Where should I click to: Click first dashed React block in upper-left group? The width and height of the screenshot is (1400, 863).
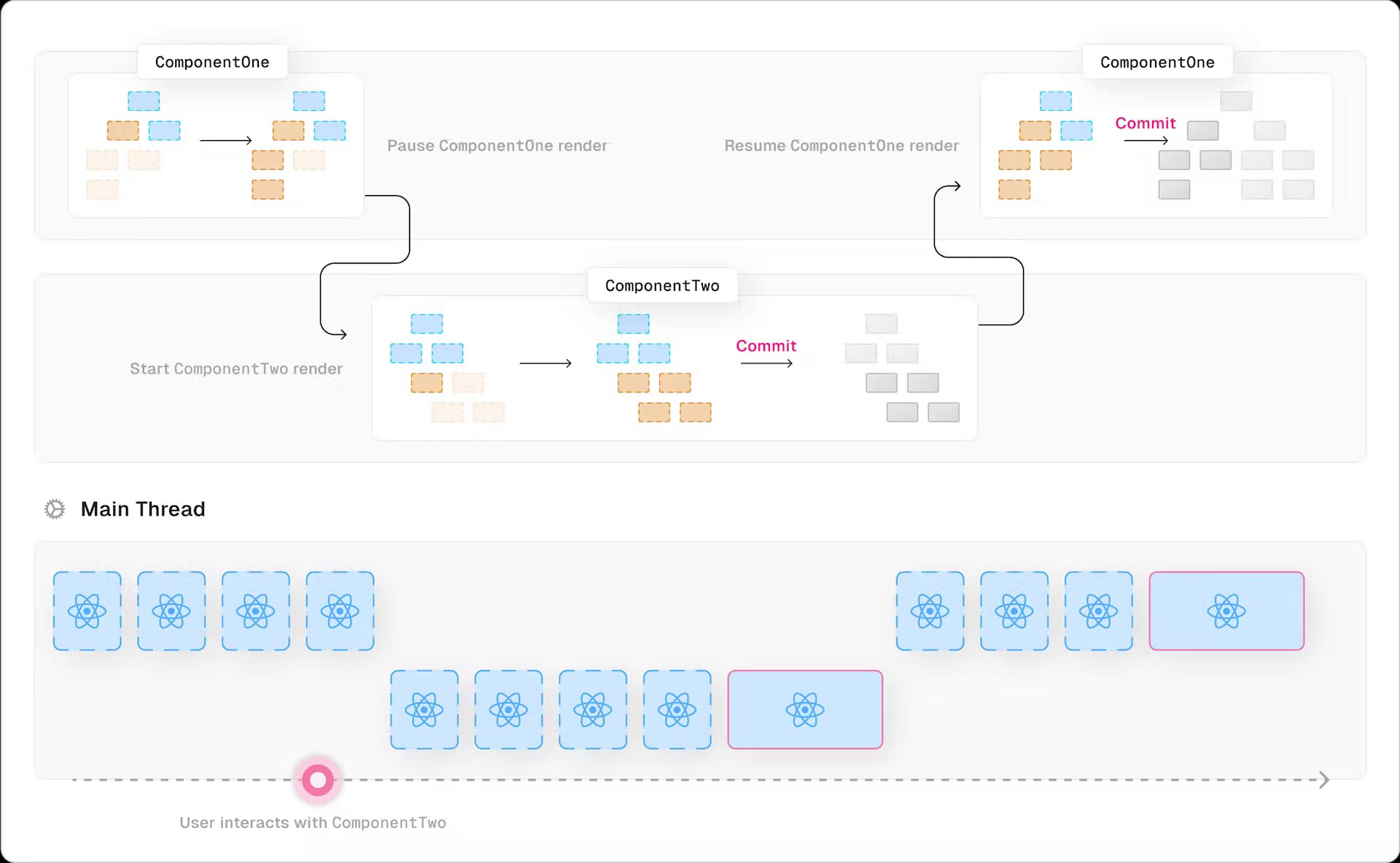click(87, 611)
